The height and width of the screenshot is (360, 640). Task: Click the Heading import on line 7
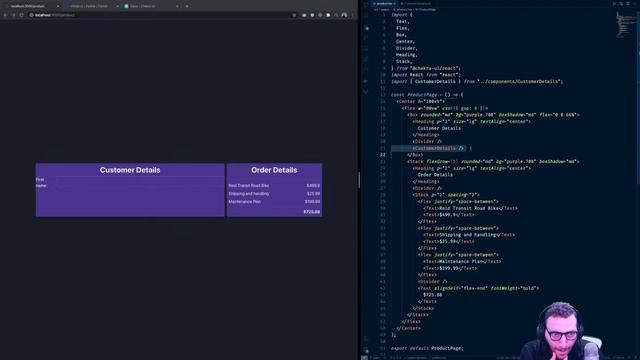pos(406,55)
